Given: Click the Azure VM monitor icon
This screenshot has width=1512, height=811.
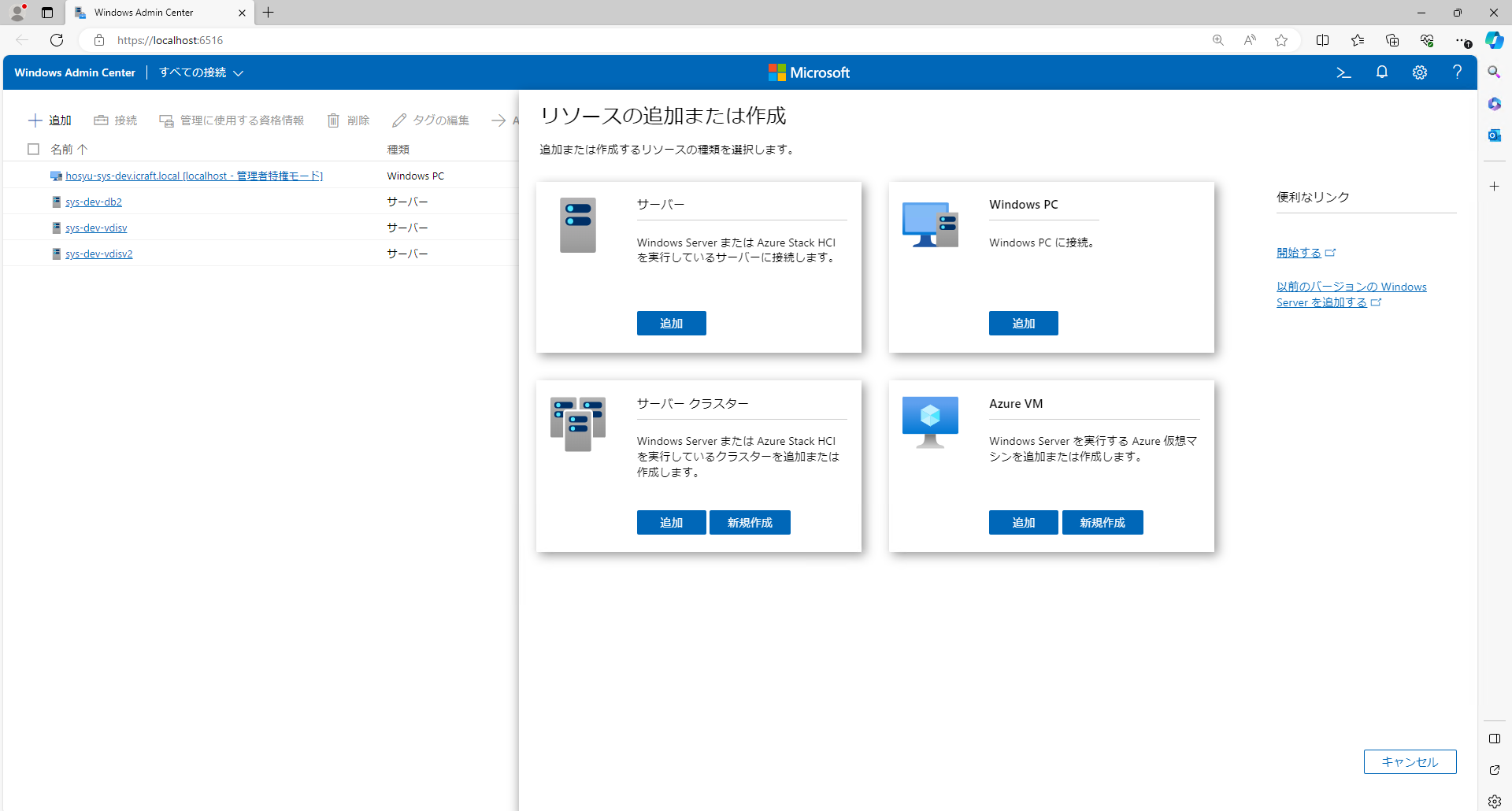Looking at the screenshot, I should click(930, 422).
